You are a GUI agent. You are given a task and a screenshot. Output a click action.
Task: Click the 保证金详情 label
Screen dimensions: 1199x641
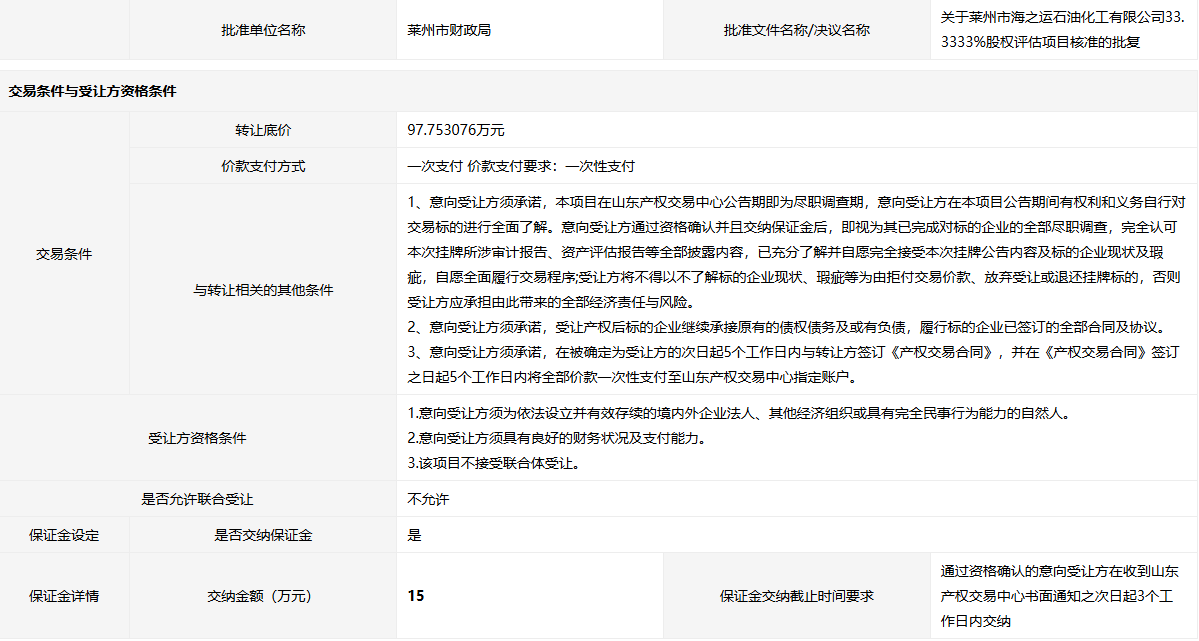pos(64,596)
